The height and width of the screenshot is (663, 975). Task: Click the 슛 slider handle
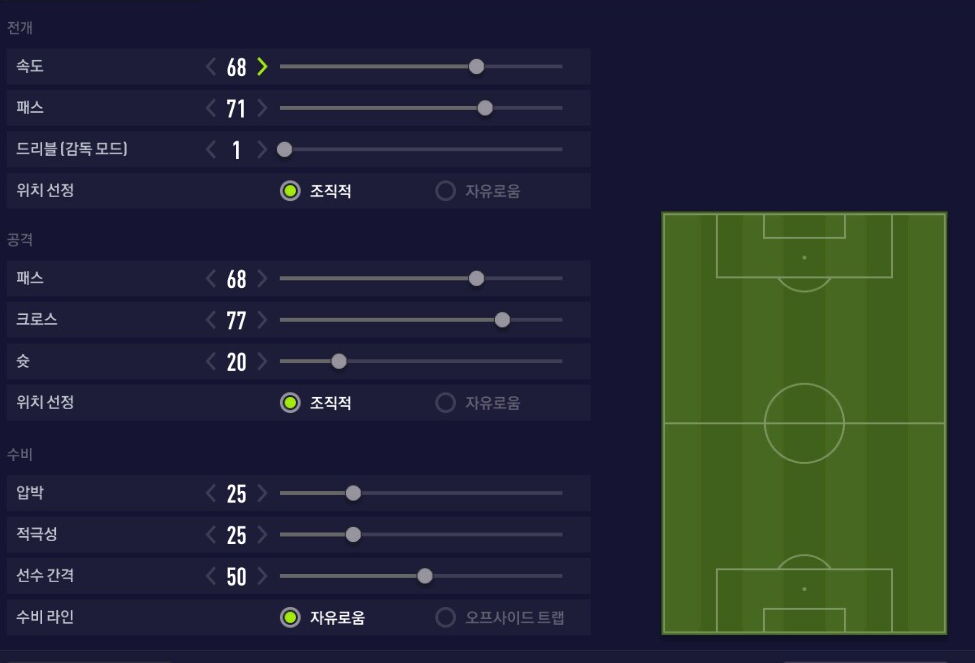339,361
